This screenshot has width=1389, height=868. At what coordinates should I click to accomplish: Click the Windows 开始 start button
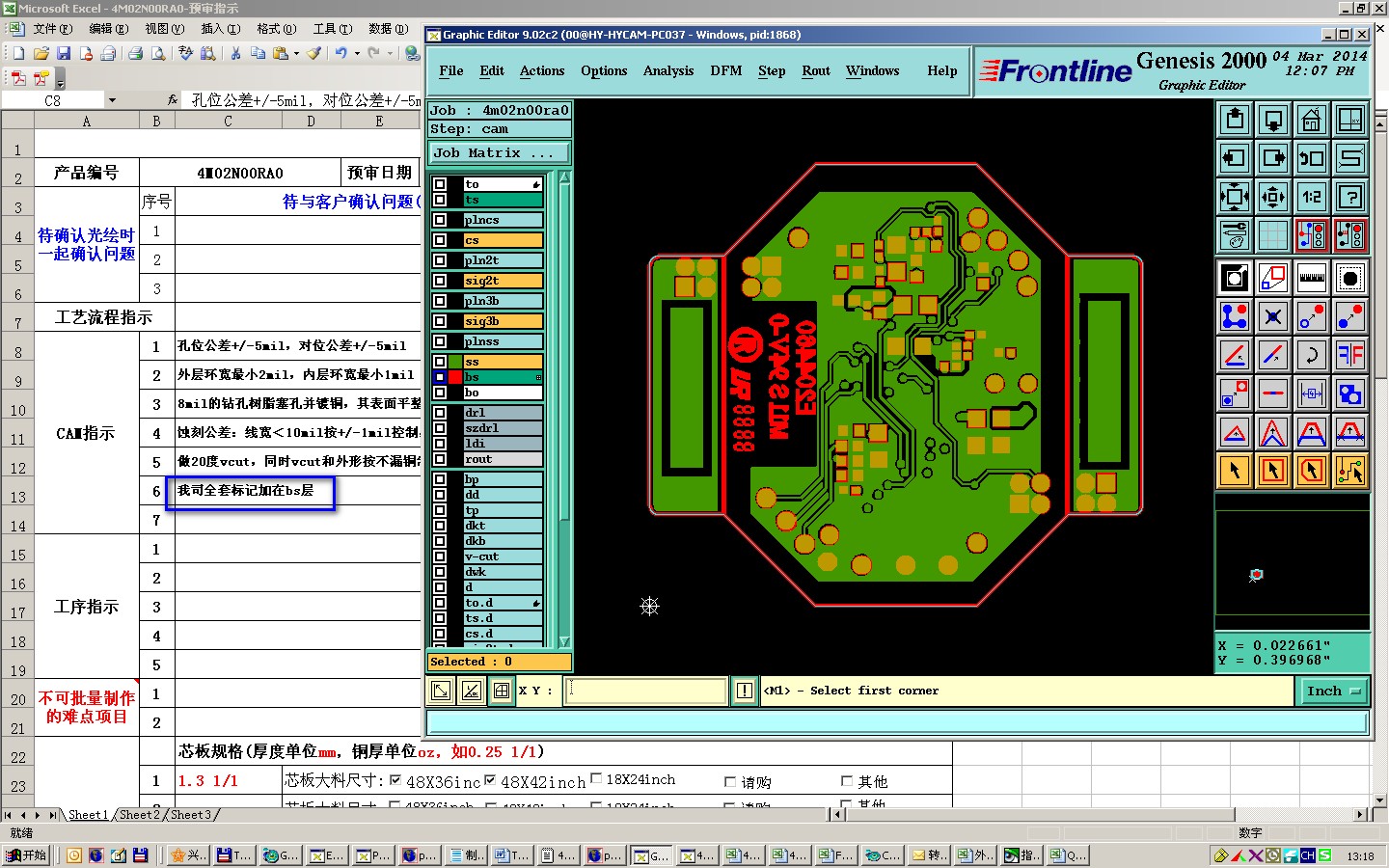click(27, 854)
